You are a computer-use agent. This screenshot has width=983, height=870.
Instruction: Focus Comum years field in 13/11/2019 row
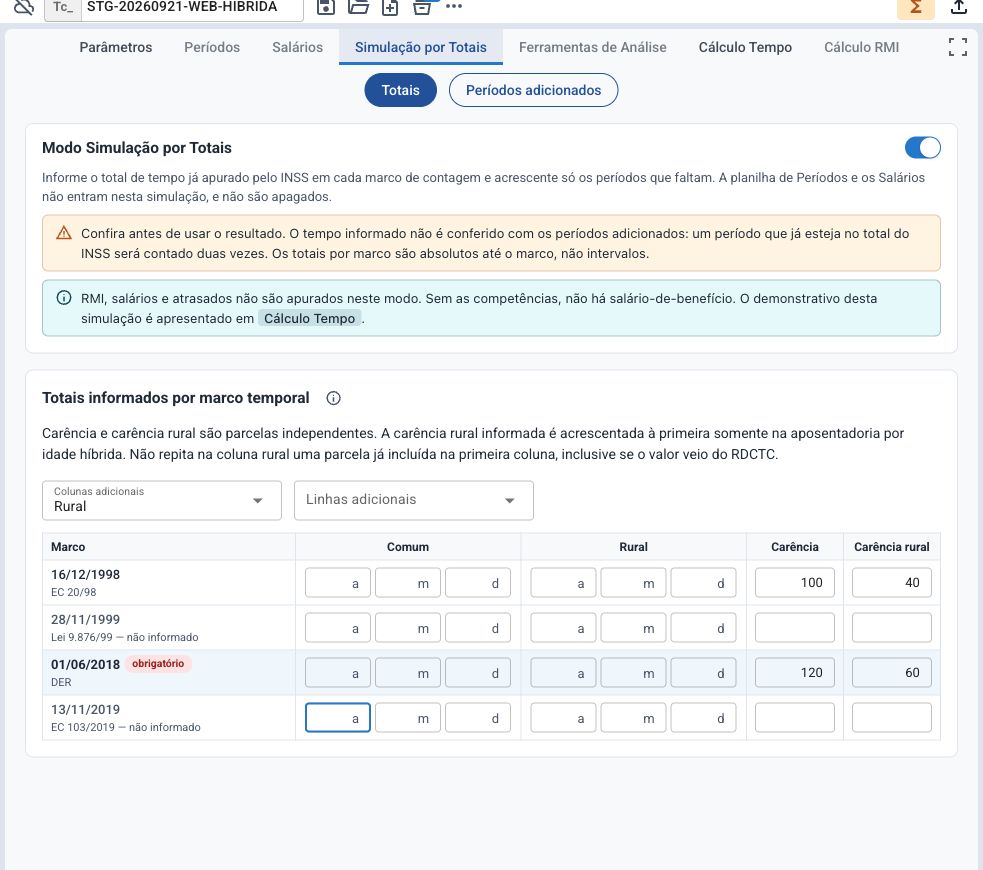(338, 718)
